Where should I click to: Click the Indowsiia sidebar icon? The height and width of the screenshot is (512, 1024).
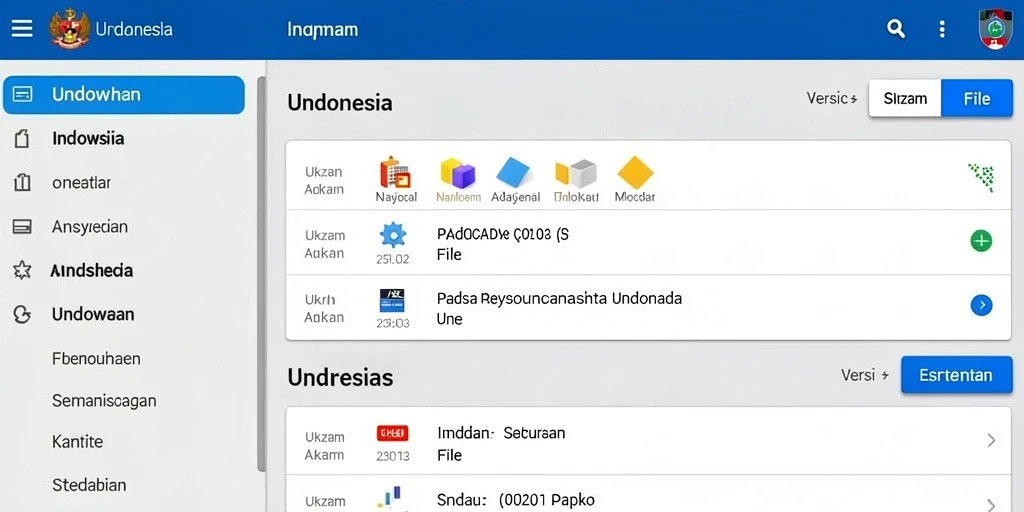tap(22, 138)
